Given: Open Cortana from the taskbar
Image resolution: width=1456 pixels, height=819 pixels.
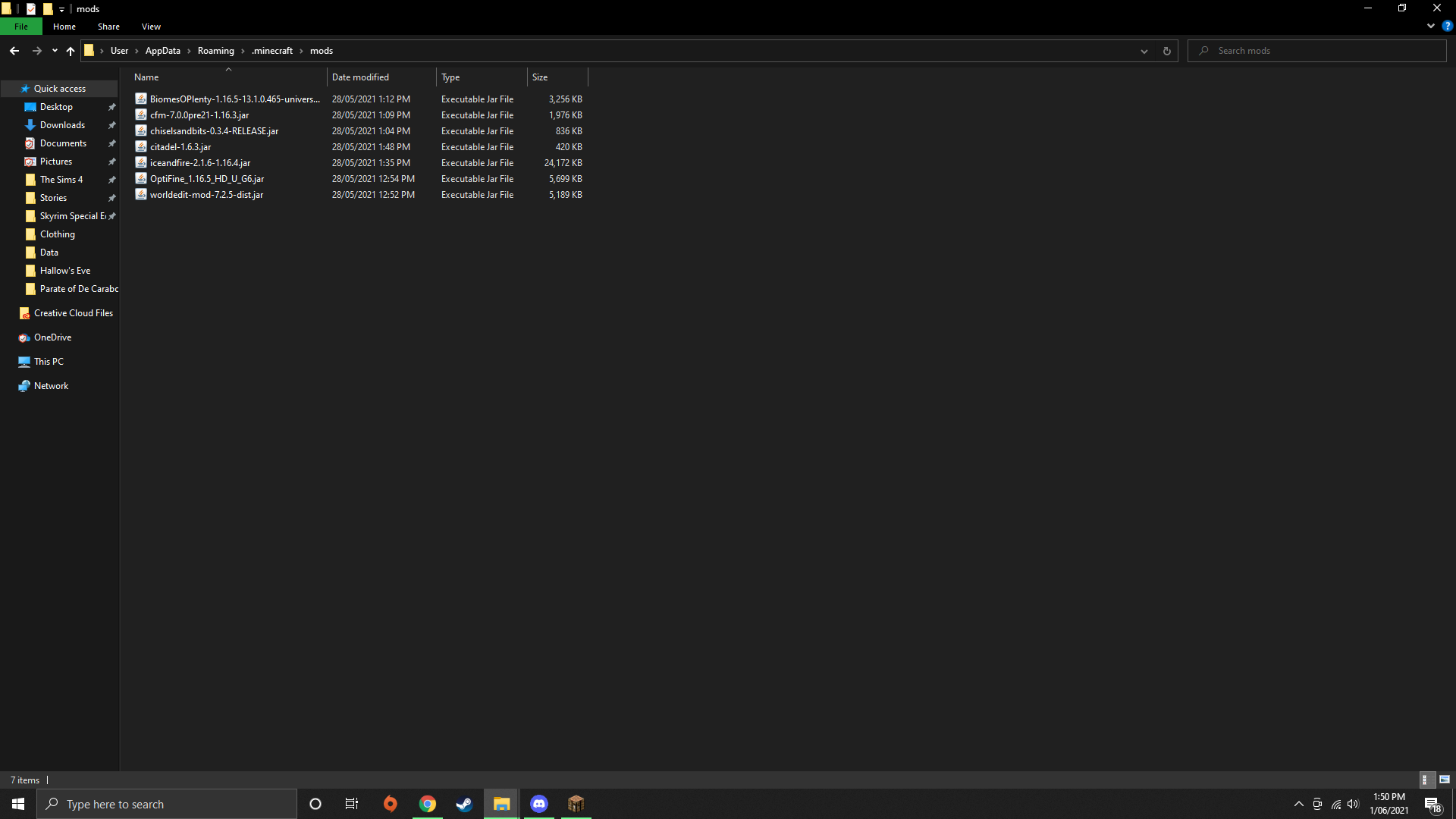Looking at the screenshot, I should [315, 804].
